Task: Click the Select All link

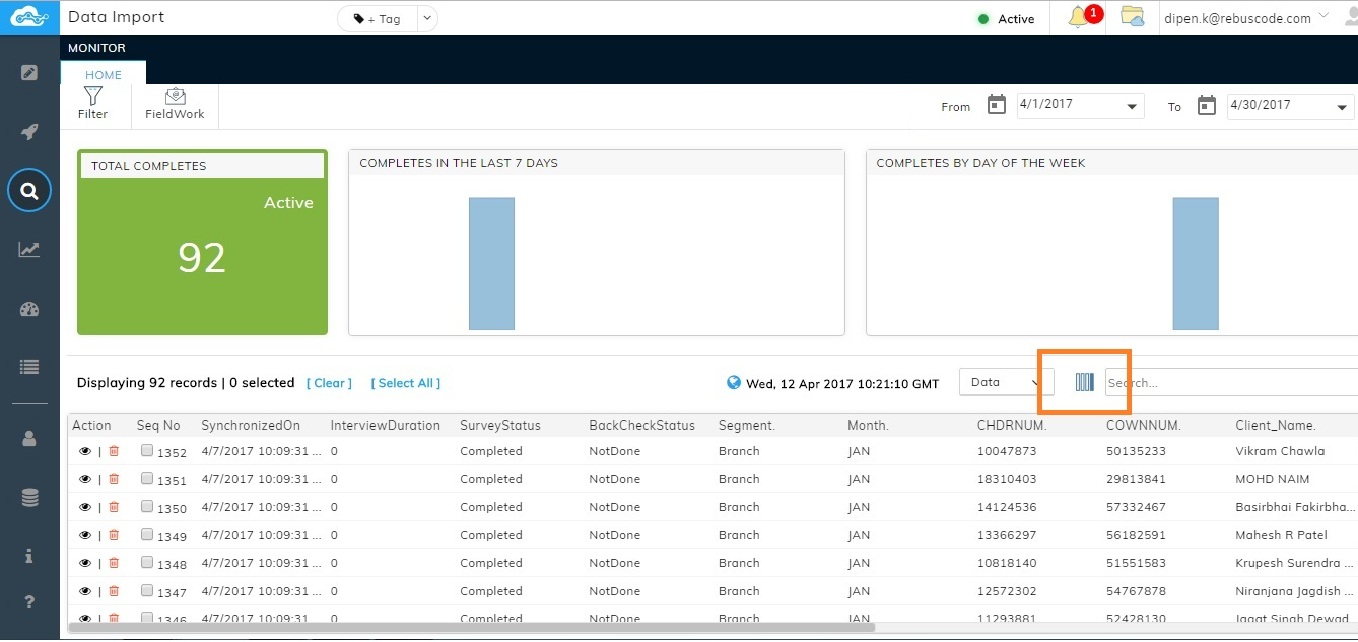Action: (x=405, y=383)
